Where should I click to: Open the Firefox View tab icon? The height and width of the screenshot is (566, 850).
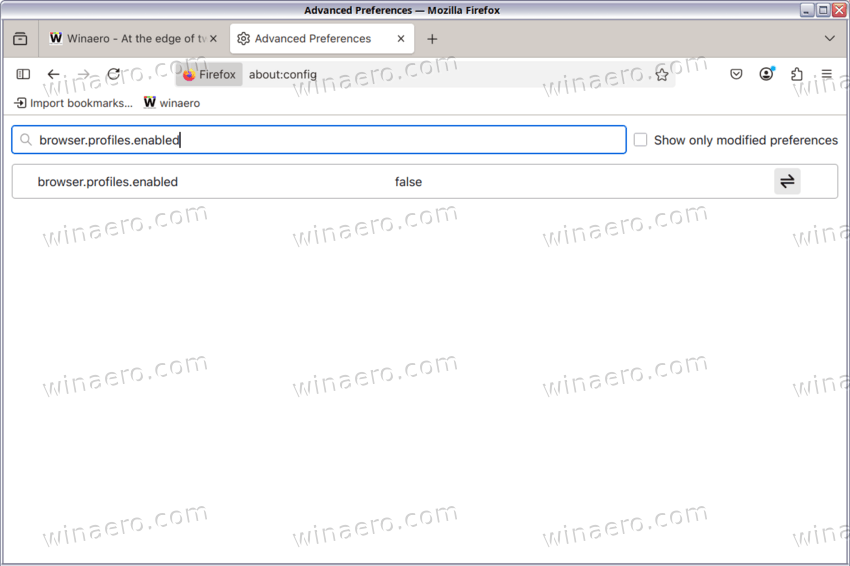[x=20, y=38]
